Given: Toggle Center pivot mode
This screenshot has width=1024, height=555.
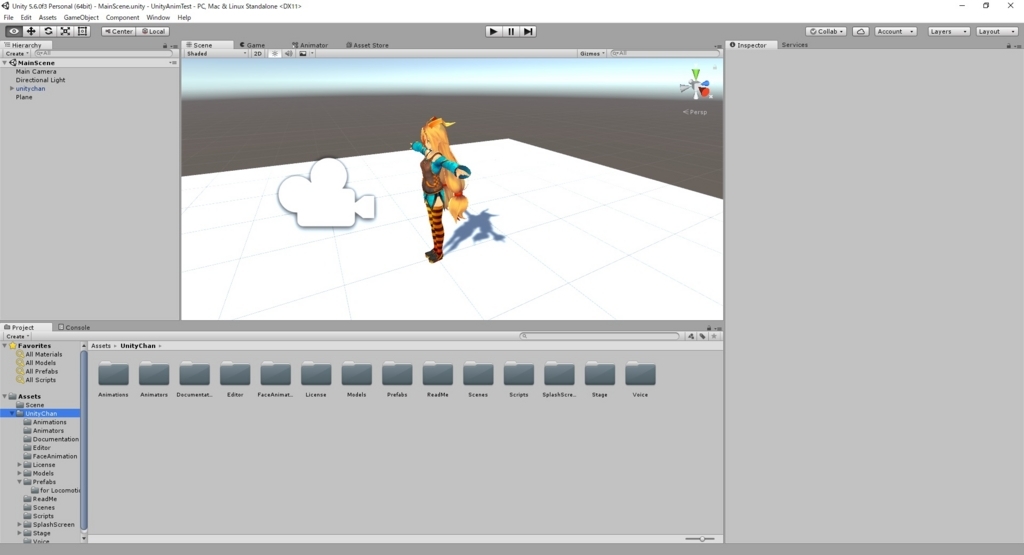Looking at the screenshot, I should tap(118, 31).
